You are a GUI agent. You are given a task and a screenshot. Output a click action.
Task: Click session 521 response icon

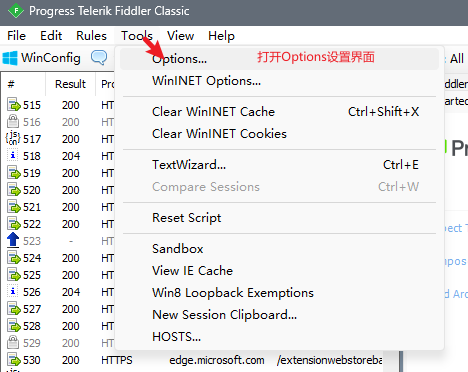point(14,206)
